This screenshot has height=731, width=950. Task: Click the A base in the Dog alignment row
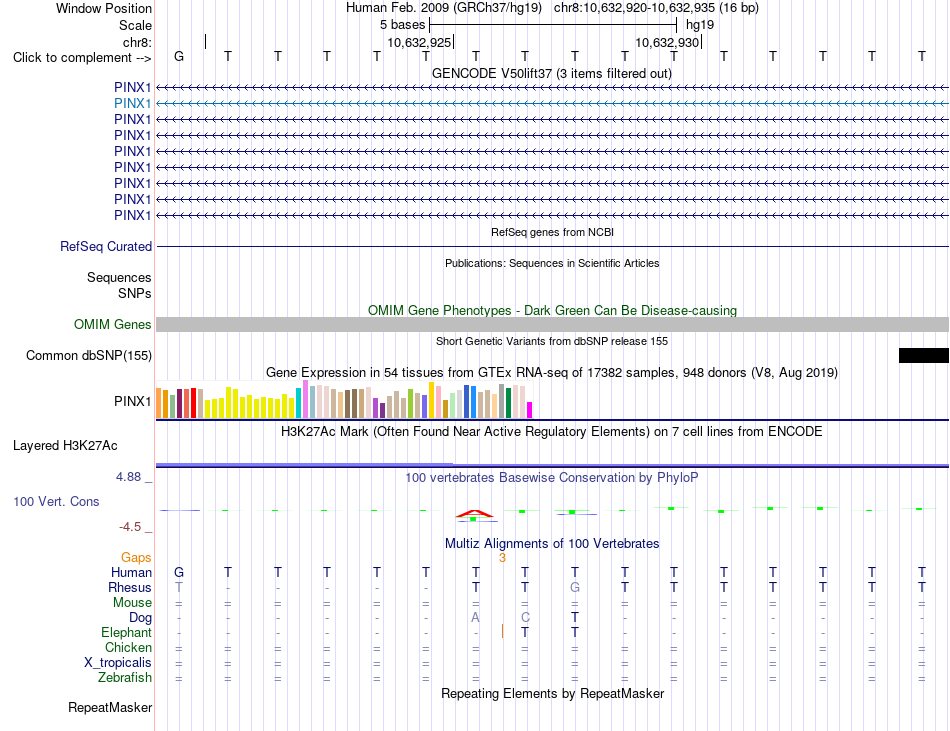point(476,618)
